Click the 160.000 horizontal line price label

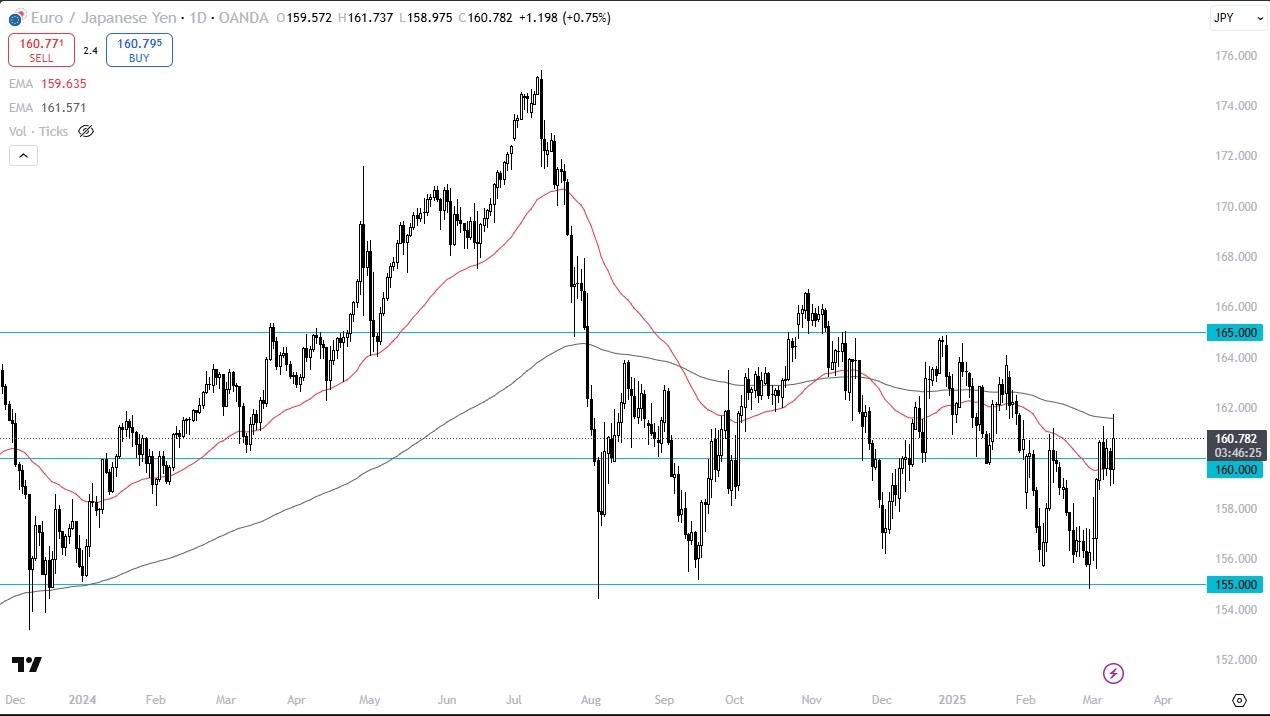(x=1237, y=468)
